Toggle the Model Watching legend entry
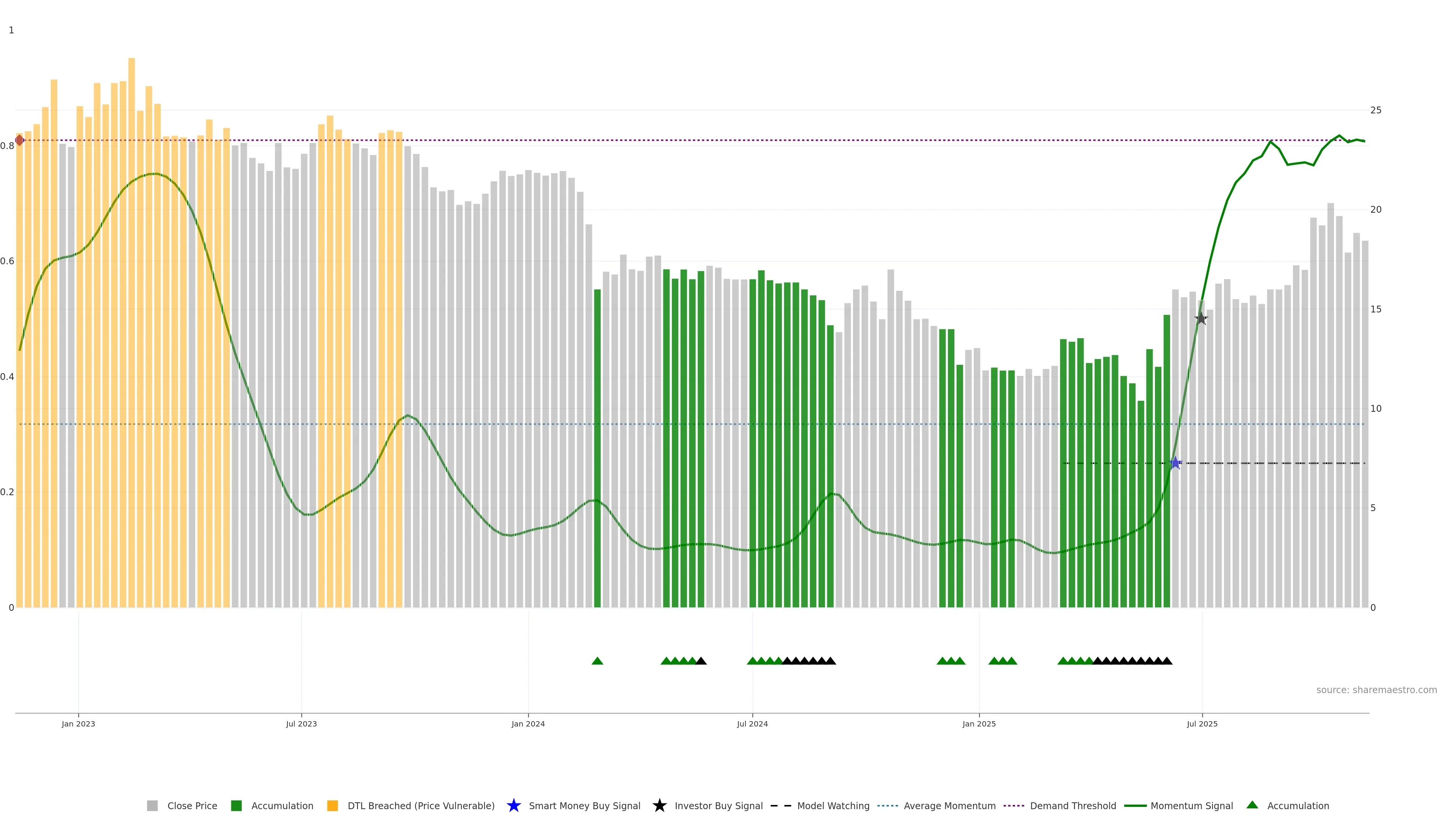Viewport: 1456px width, 819px height. (833, 805)
